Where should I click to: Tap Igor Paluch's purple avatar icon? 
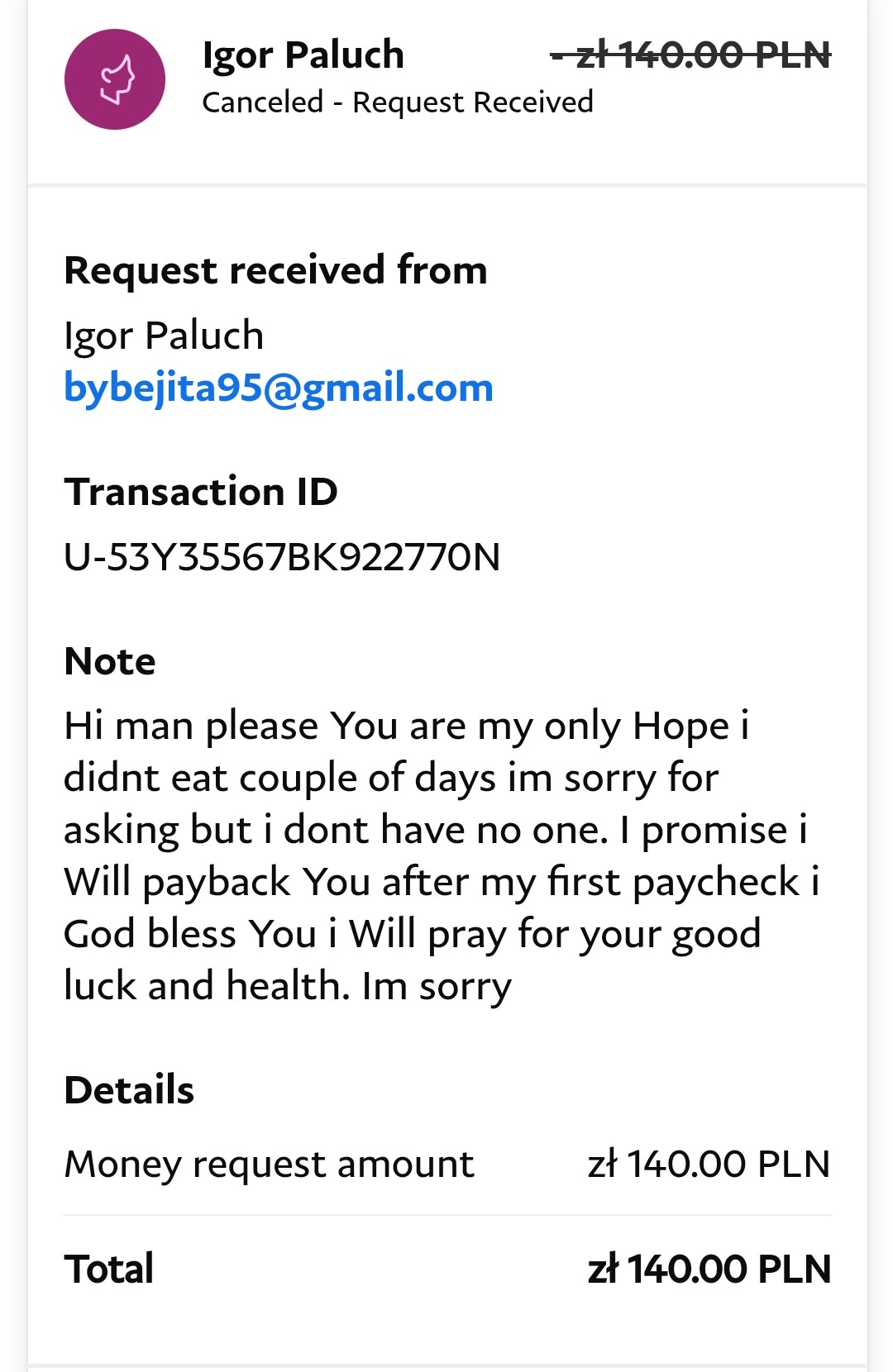(x=115, y=79)
